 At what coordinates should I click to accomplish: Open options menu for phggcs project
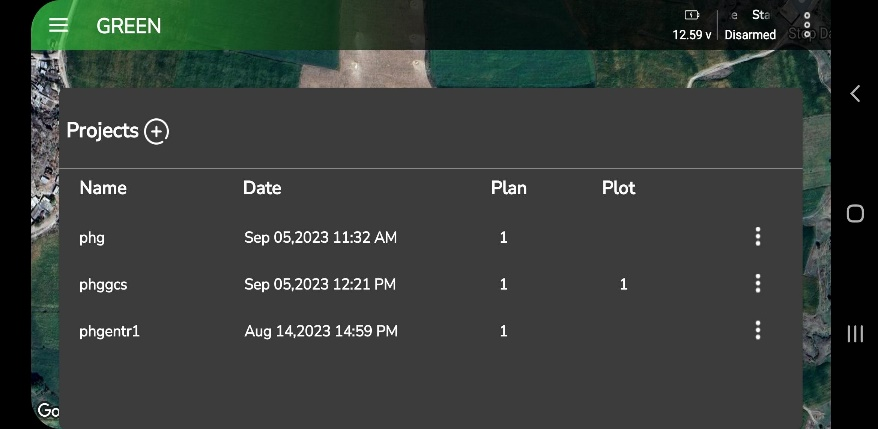(x=758, y=284)
